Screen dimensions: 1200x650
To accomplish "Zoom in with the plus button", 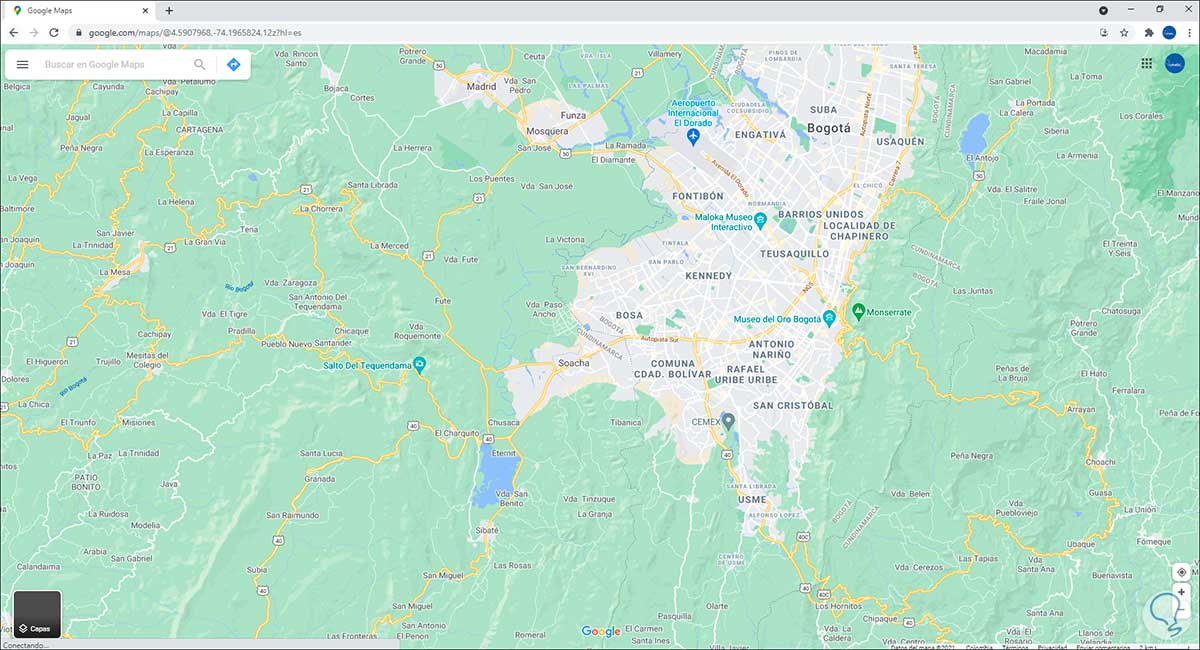I will pyautogui.click(x=1181, y=592).
